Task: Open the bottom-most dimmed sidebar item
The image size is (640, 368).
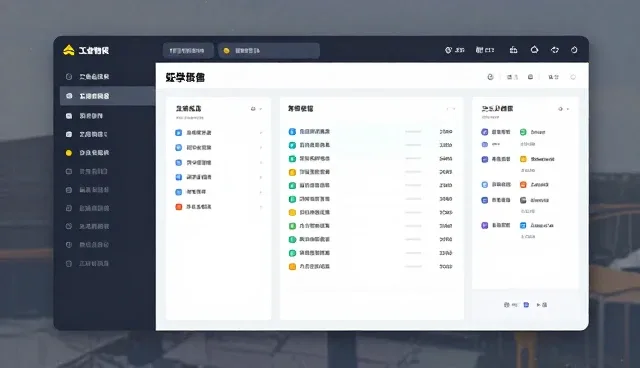Action: [88, 264]
